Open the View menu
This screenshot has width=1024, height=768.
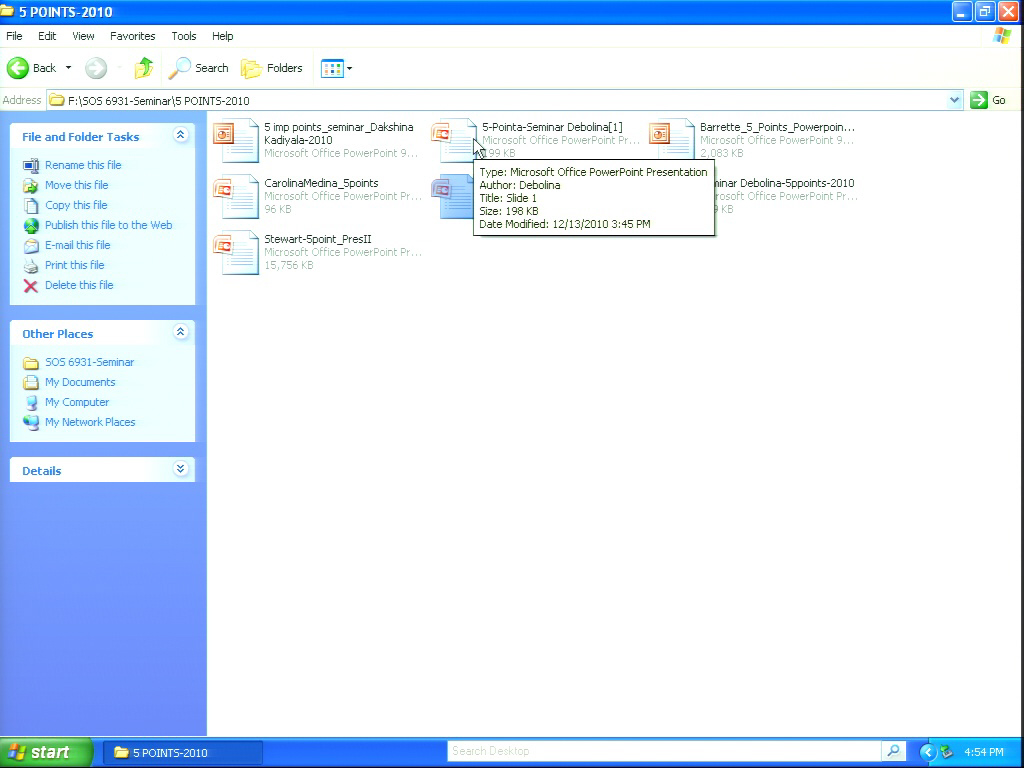tap(83, 36)
